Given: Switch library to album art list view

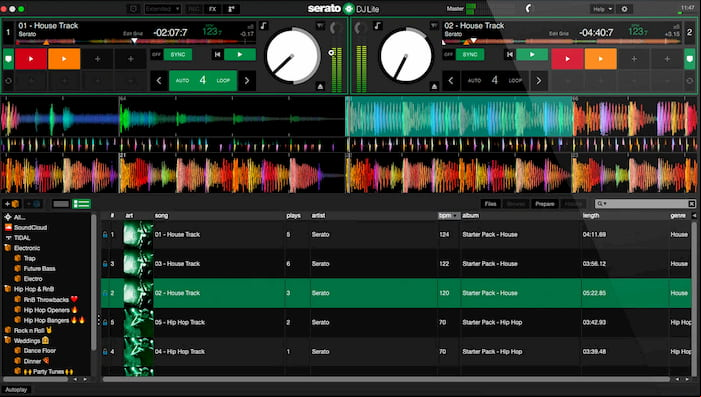Looking at the screenshot, I should tap(82, 204).
